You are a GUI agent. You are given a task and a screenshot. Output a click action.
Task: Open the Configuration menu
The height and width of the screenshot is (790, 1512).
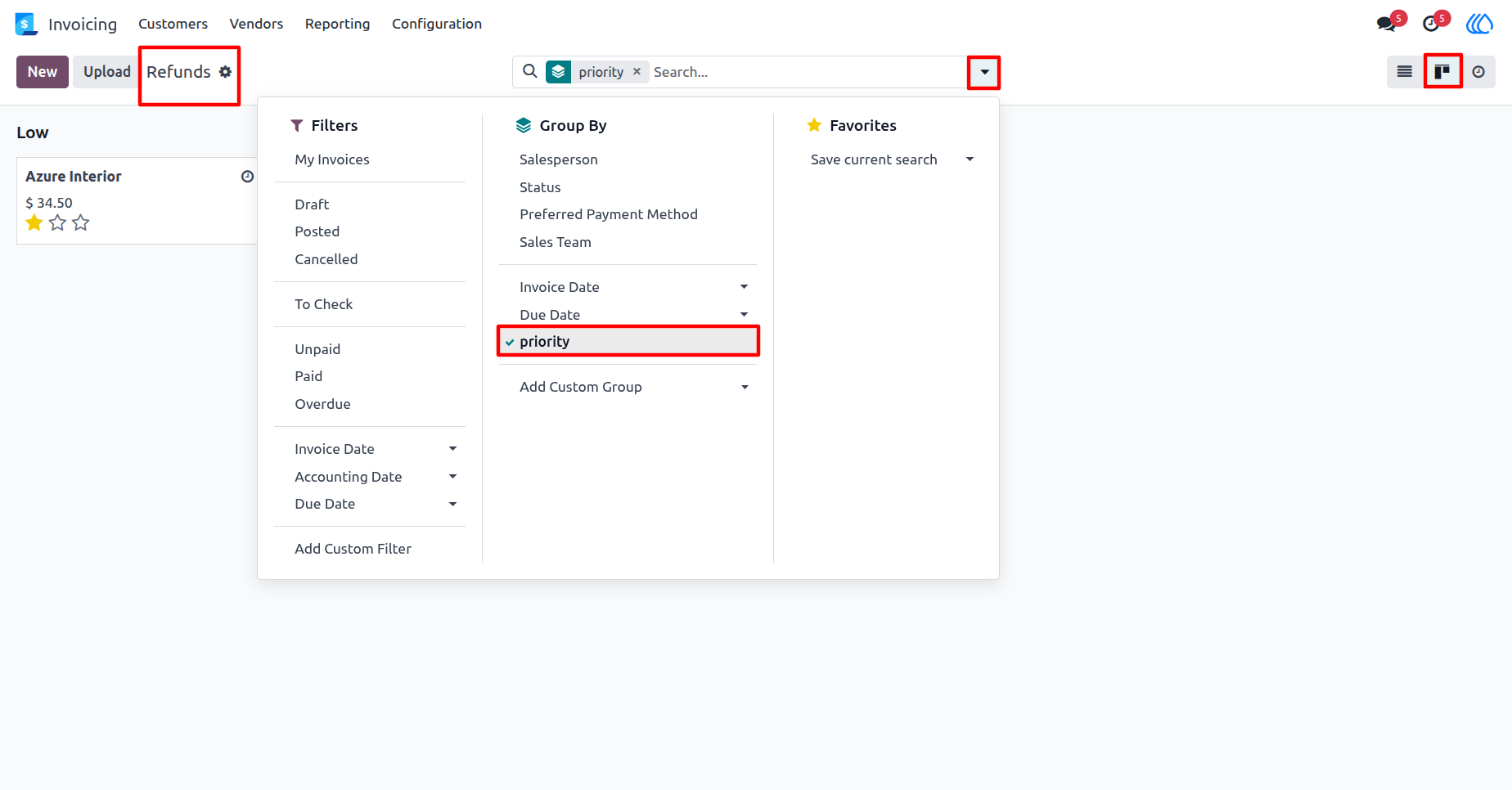pos(437,24)
